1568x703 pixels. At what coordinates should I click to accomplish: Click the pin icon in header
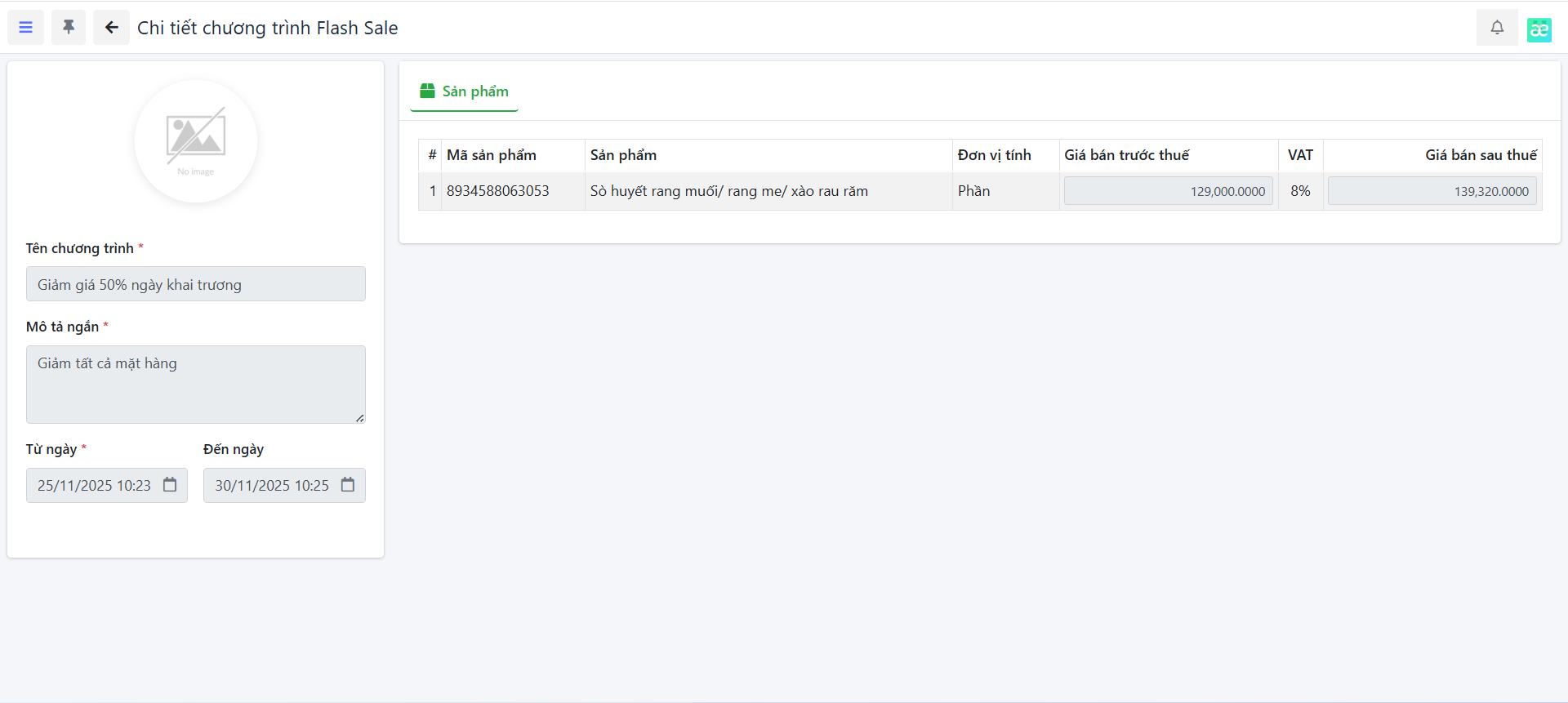pyautogui.click(x=69, y=28)
